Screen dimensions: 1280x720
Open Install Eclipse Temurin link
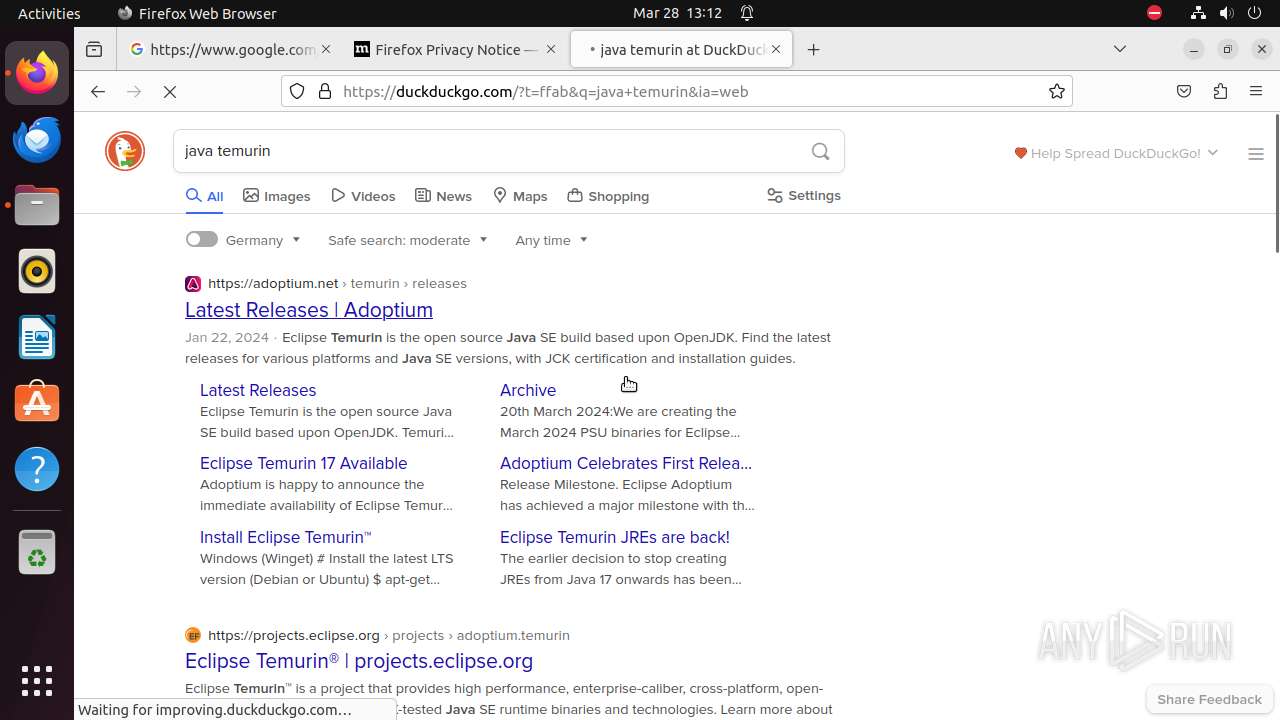286,537
